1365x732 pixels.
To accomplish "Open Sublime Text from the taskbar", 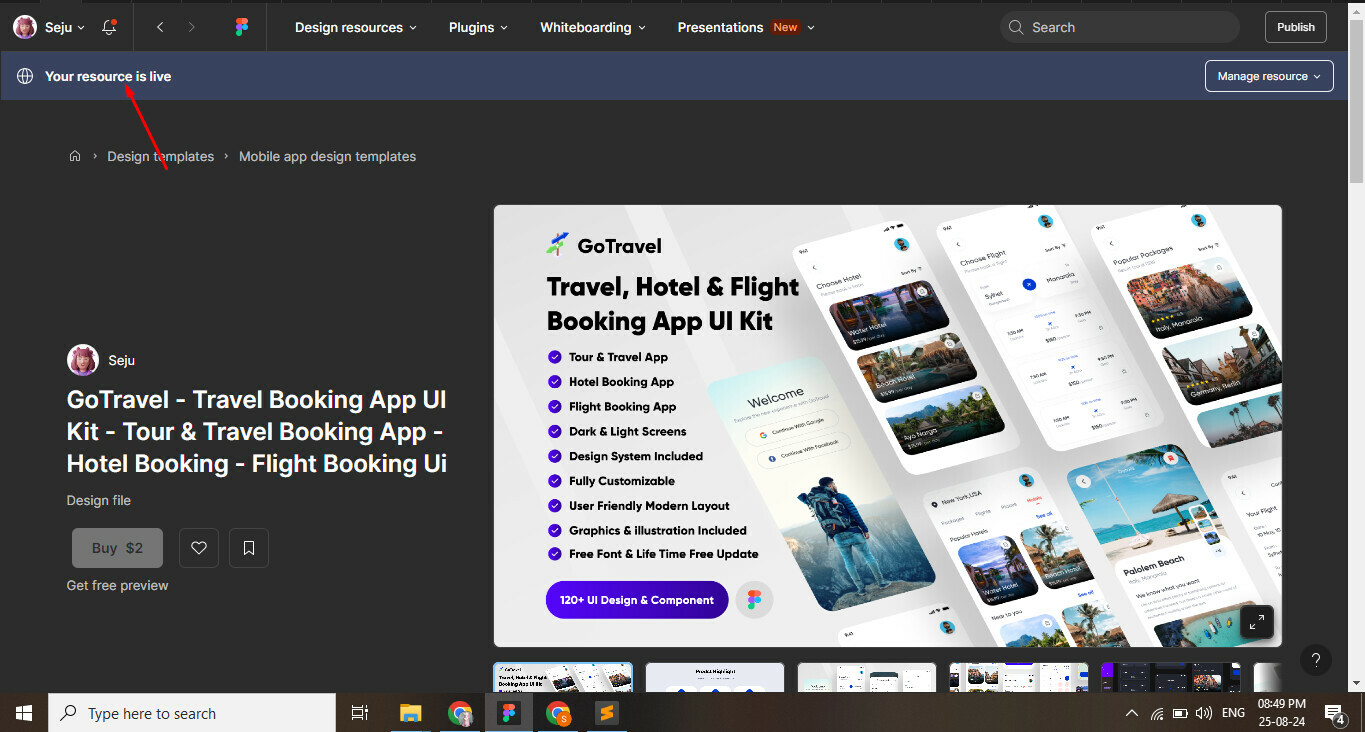I will coord(606,713).
